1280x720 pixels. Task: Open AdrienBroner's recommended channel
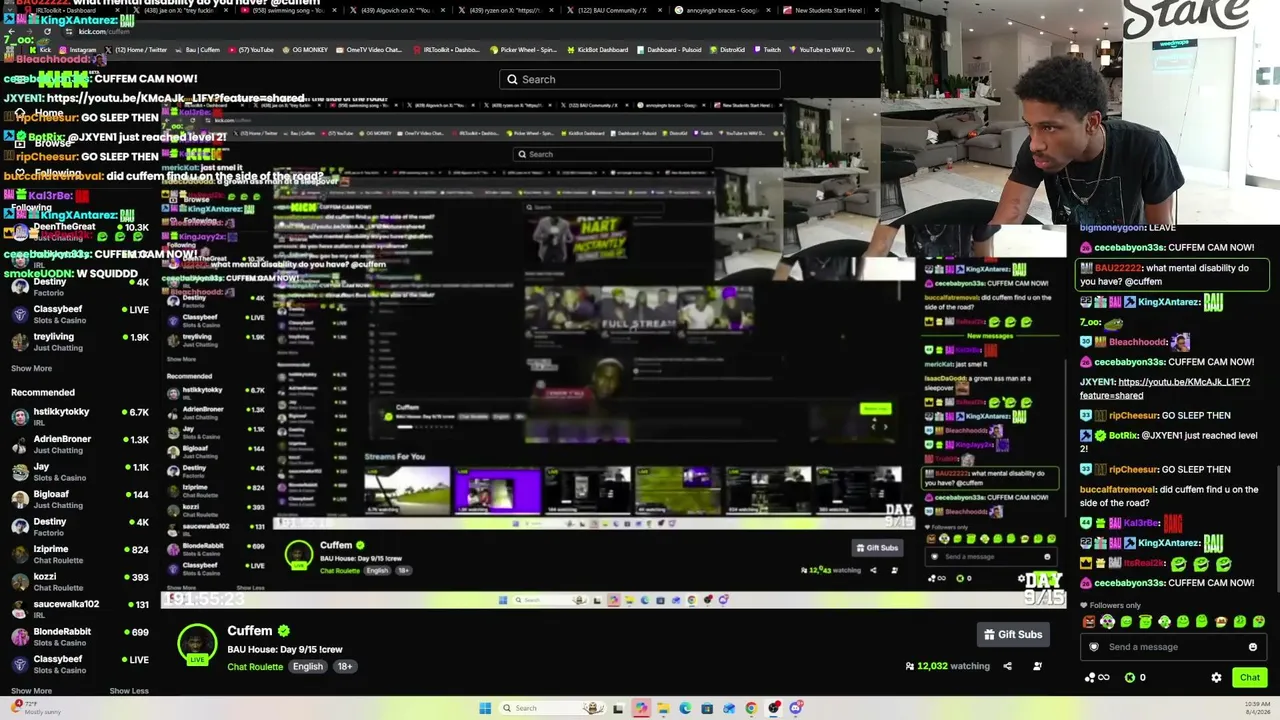[80, 445]
